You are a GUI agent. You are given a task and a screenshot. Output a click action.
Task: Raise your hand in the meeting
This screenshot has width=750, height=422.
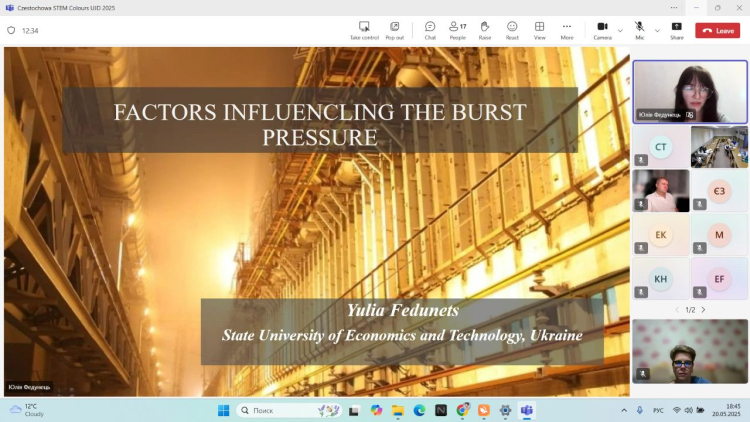pyautogui.click(x=485, y=27)
